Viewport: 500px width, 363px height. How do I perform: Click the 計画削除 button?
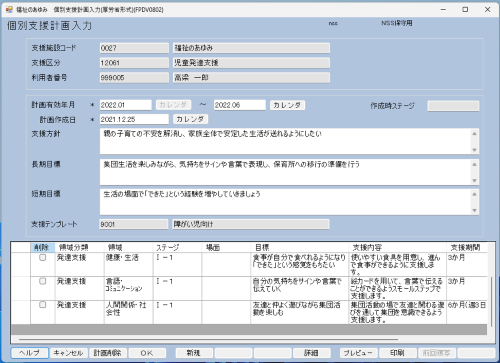pos(108,353)
